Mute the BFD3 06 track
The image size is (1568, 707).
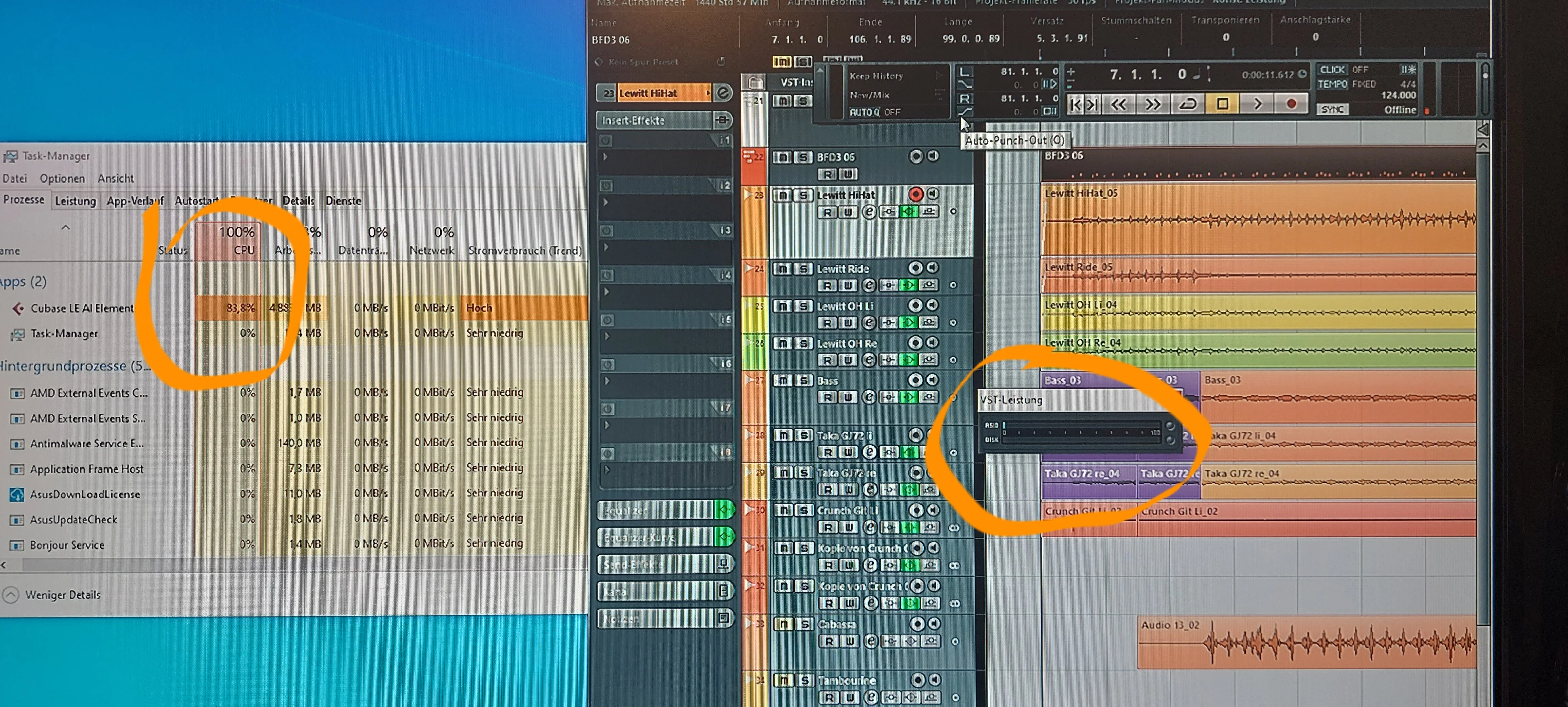click(782, 157)
